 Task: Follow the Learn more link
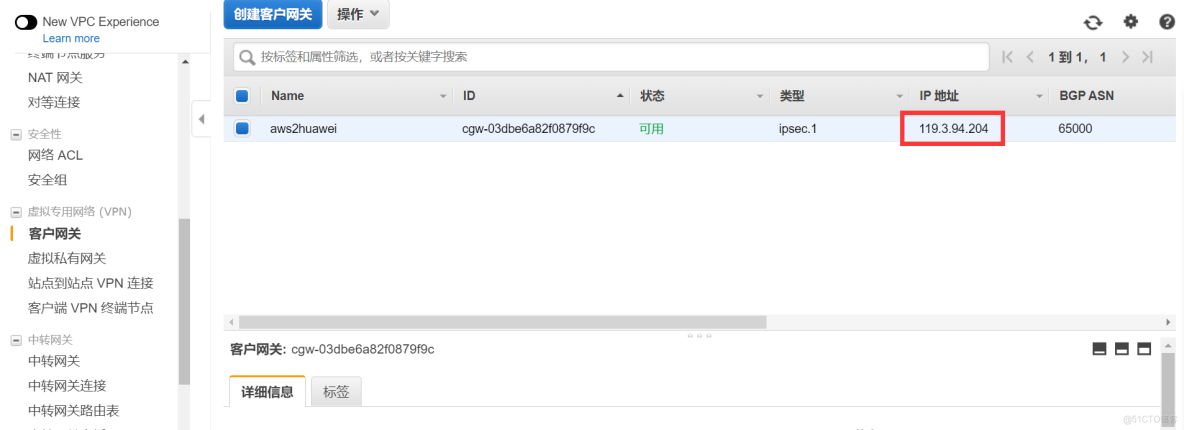click(71, 39)
